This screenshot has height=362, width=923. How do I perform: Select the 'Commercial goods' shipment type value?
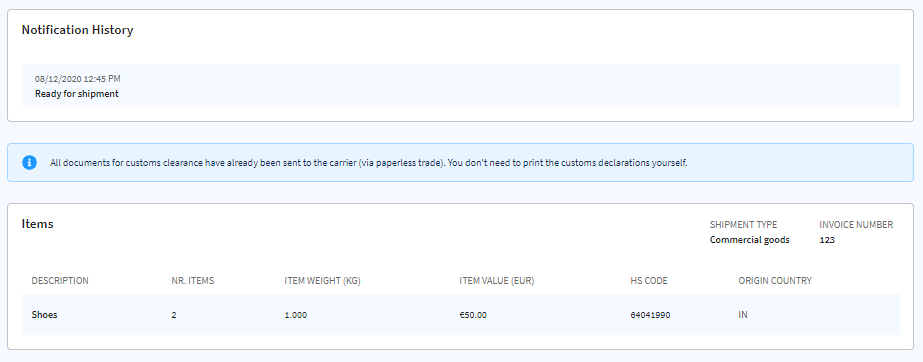(x=750, y=240)
